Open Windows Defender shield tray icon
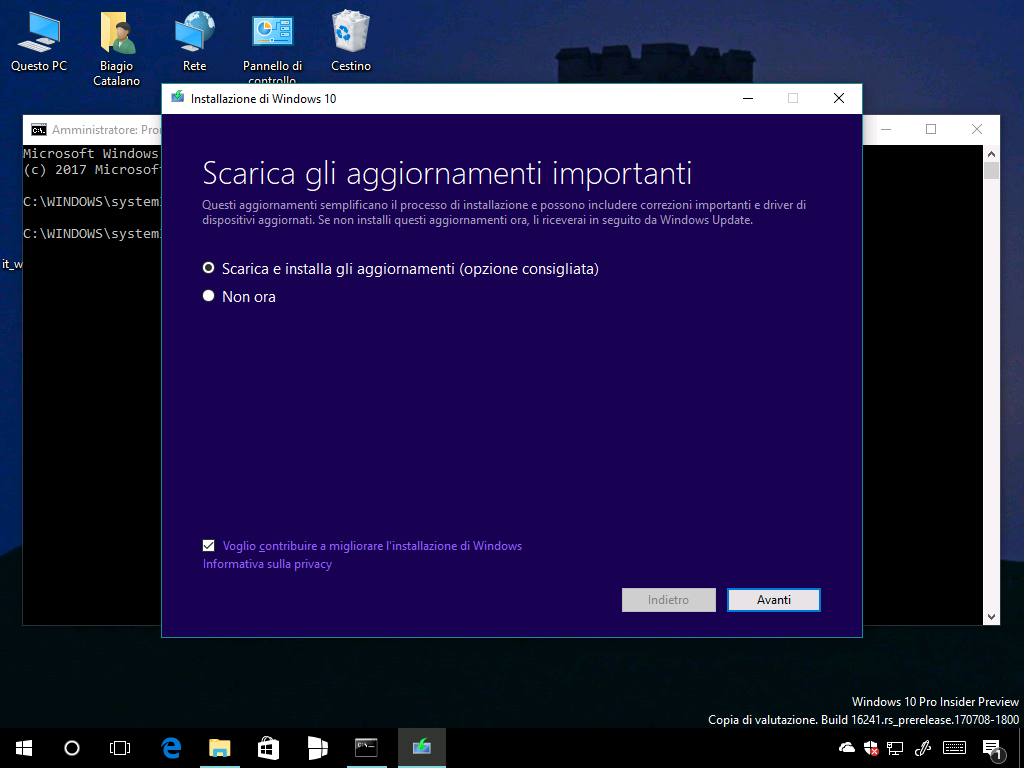 point(871,748)
